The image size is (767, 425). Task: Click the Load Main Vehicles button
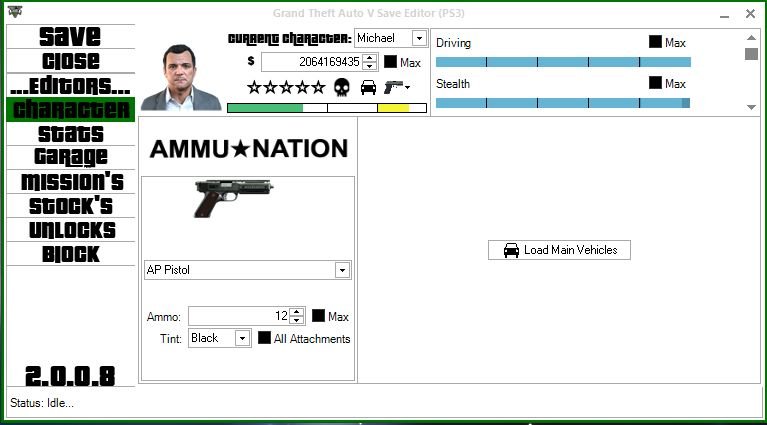[x=559, y=250]
